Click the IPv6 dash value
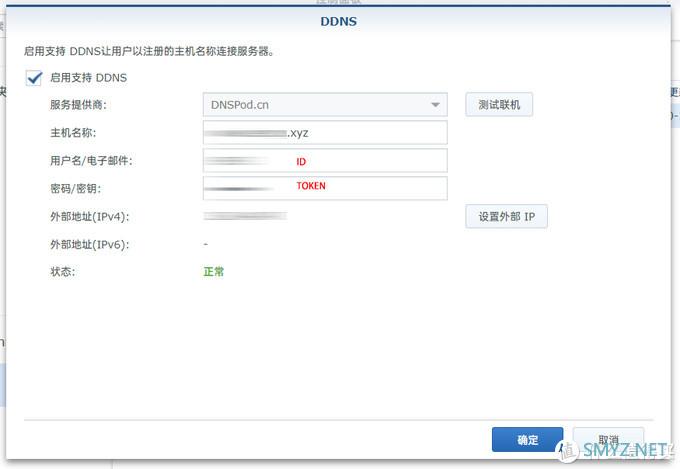The image size is (680, 469). pos(206,244)
